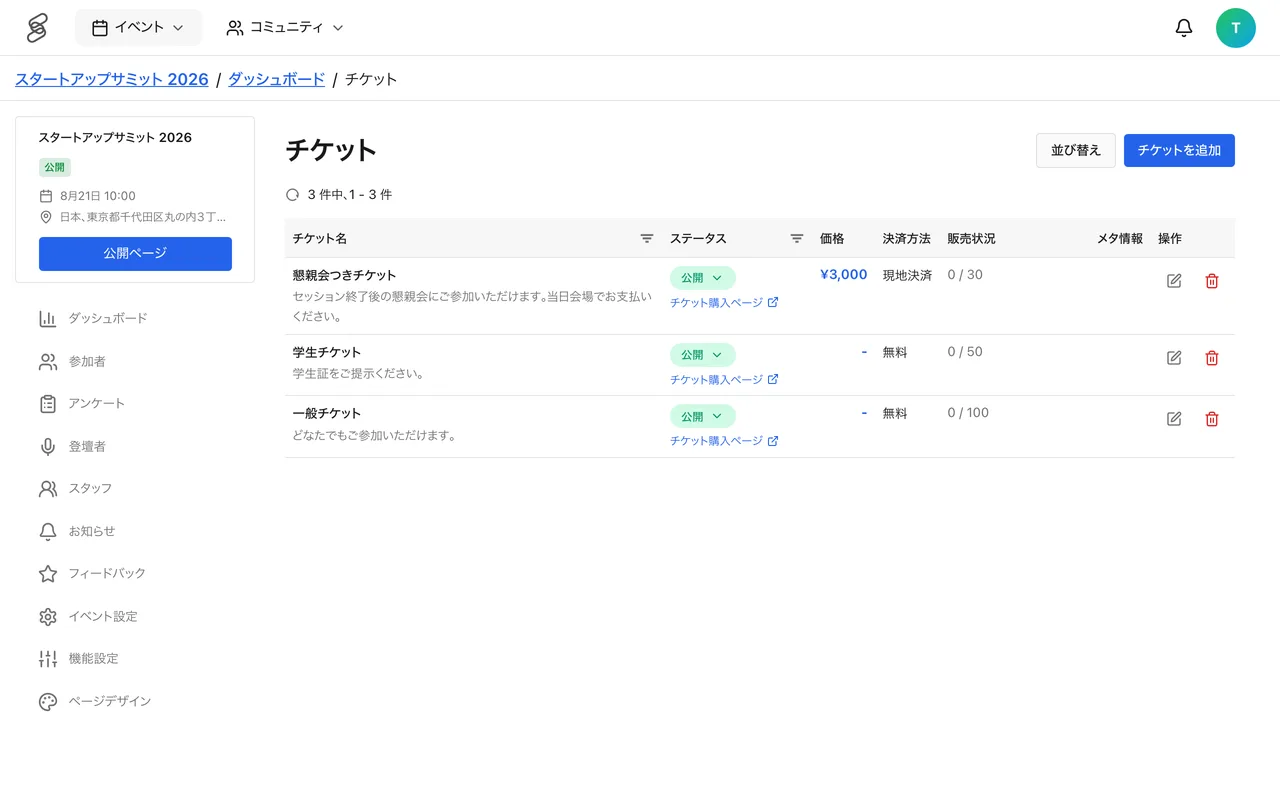The image size is (1280, 800).
Task: Click the 学生チケット ticket name
Action: coord(327,352)
